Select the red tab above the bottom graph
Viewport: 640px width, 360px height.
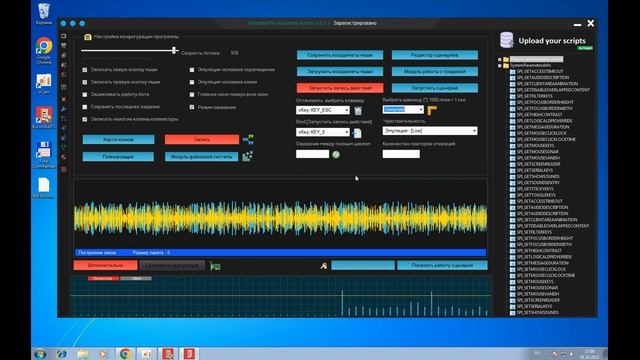(x=103, y=278)
